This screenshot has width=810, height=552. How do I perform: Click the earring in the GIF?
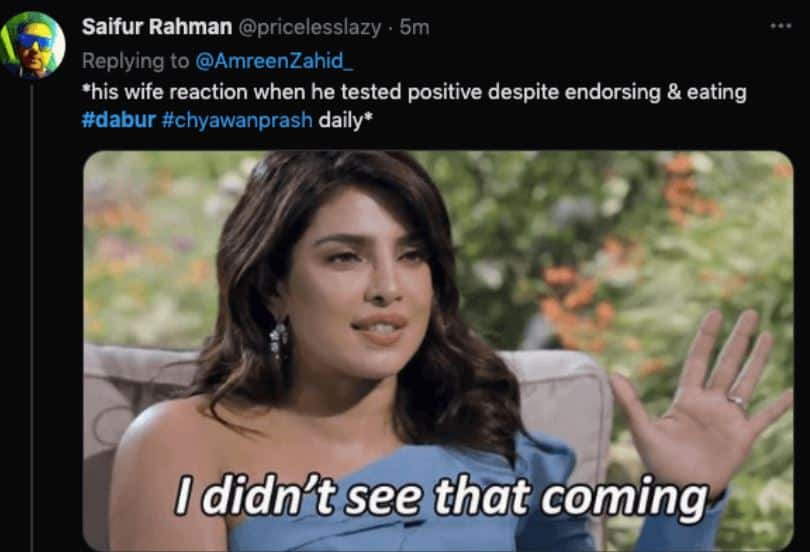click(x=278, y=339)
